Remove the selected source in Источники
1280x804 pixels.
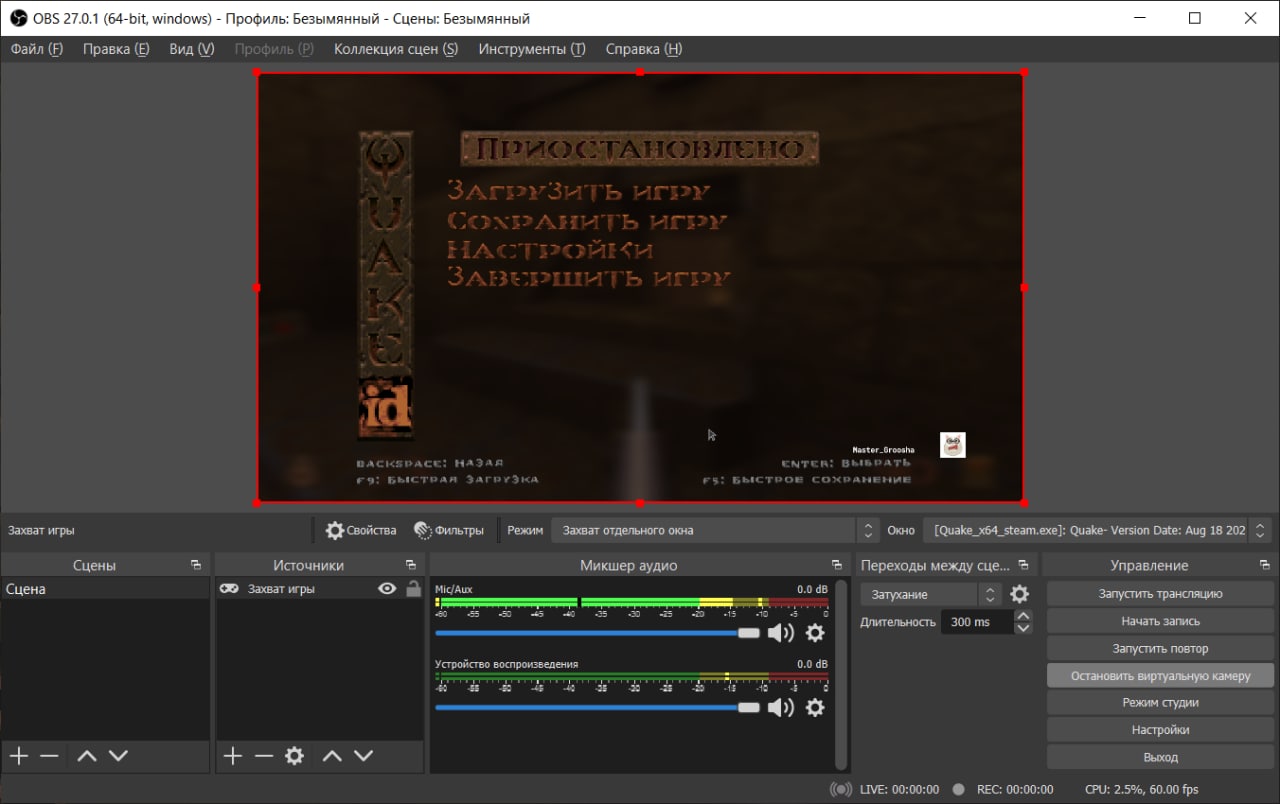point(263,756)
